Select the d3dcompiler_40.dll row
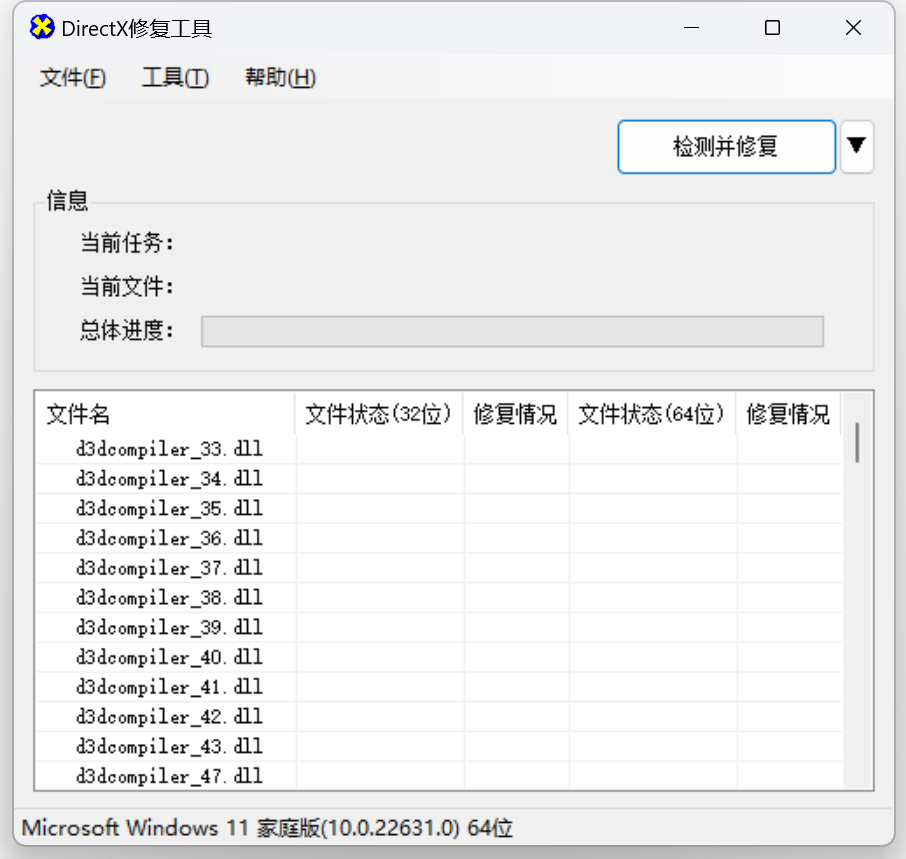906x859 pixels. coord(439,657)
